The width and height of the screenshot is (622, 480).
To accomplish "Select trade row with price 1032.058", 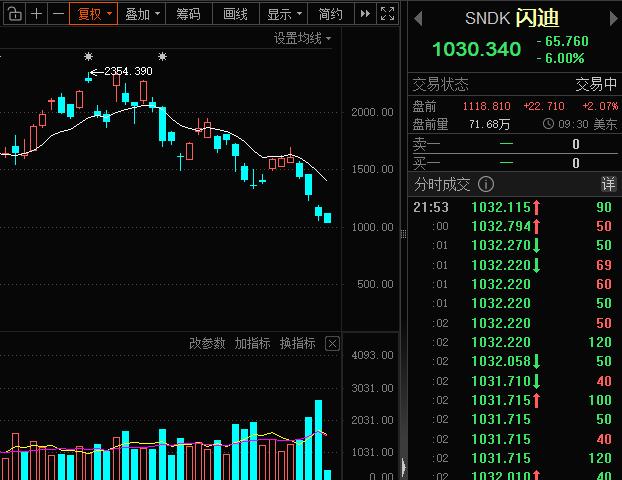I will coord(514,361).
